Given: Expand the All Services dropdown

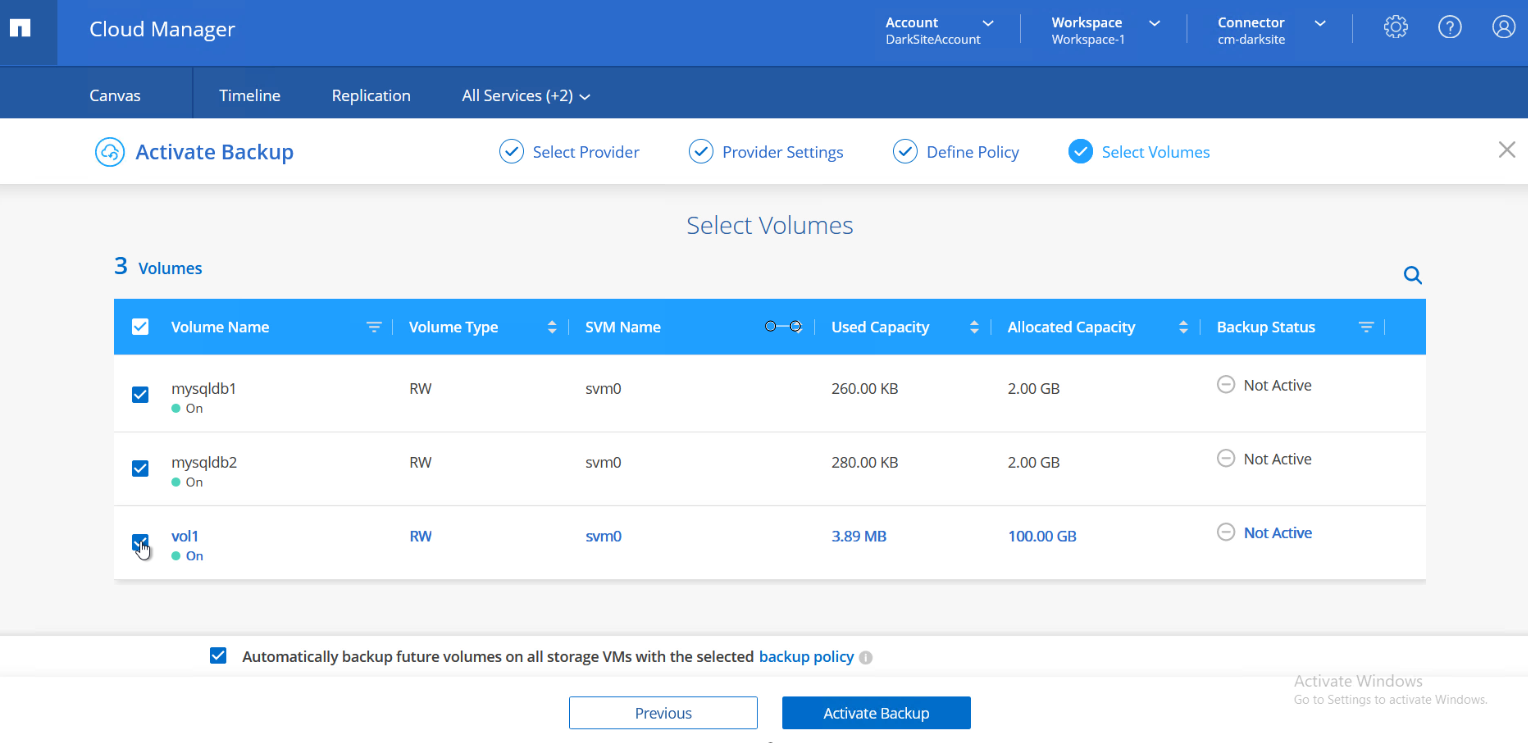Looking at the screenshot, I should pyautogui.click(x=526, y=95).
